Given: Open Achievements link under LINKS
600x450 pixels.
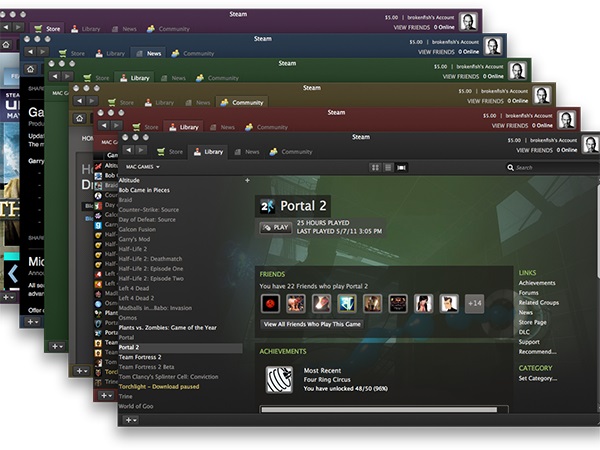Looking at the screenshot, I should pos(537,283).
